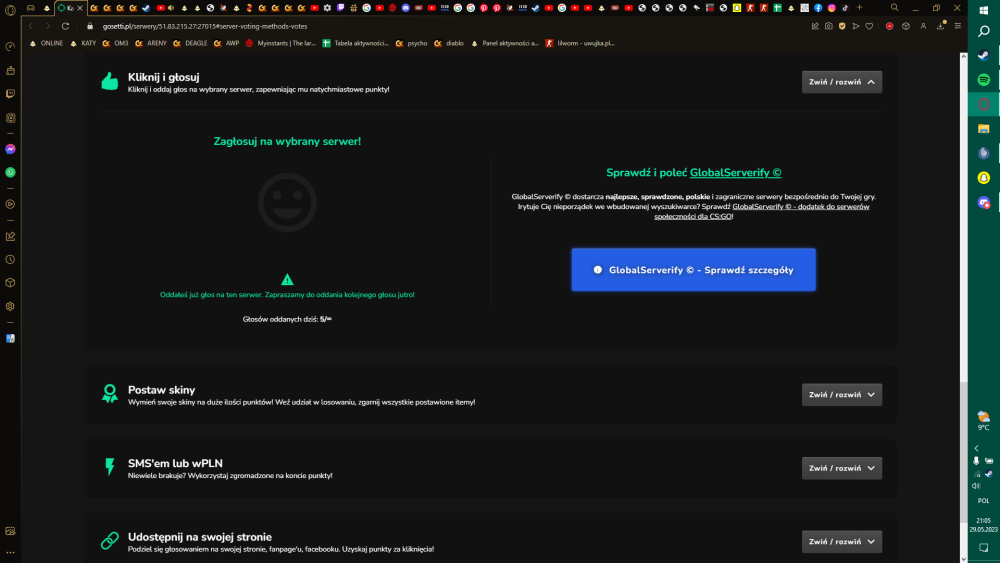Click the lightning bolt SMS icon

tap(110, 467)
